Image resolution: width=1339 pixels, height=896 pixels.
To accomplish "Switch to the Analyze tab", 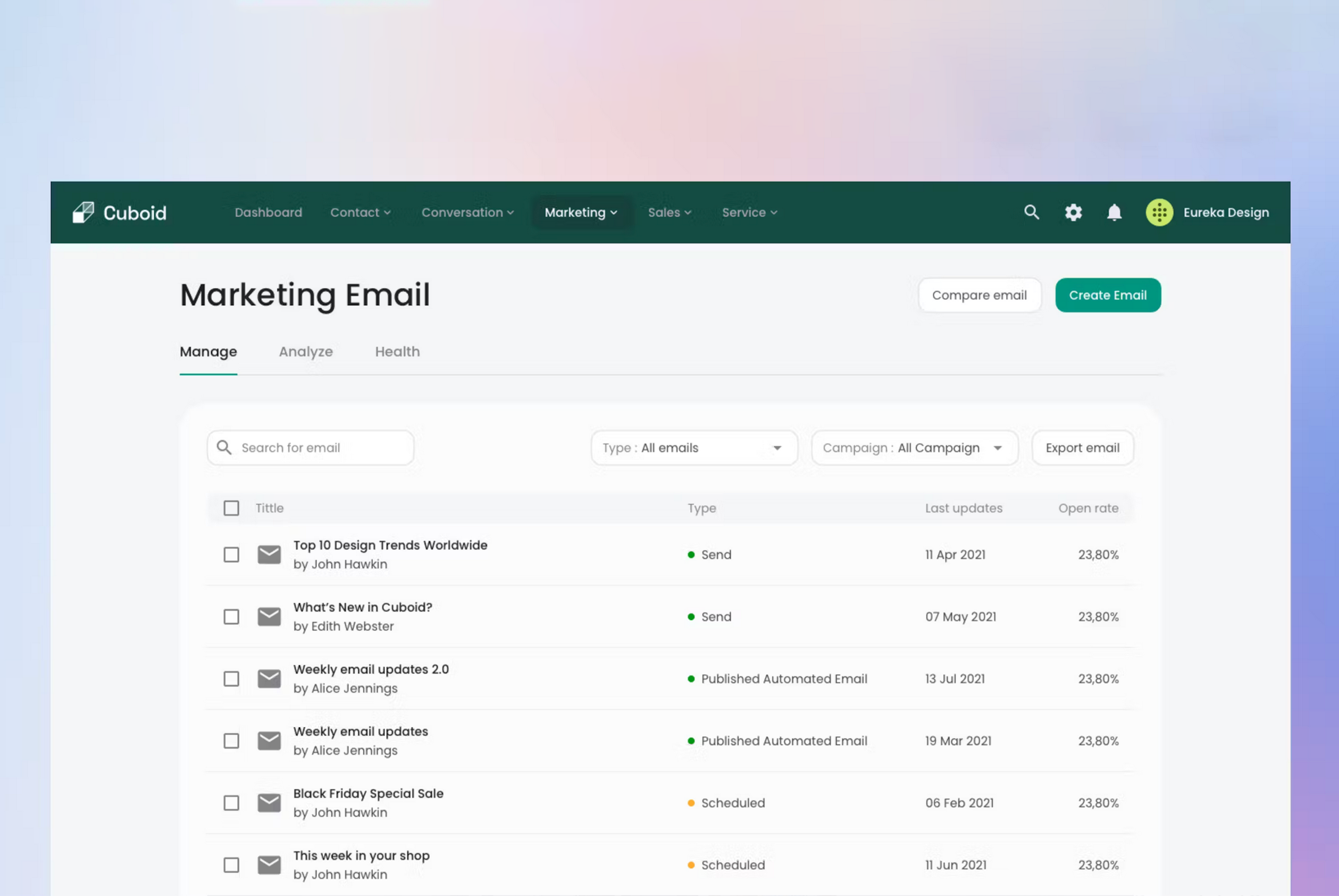I will 306,351.
